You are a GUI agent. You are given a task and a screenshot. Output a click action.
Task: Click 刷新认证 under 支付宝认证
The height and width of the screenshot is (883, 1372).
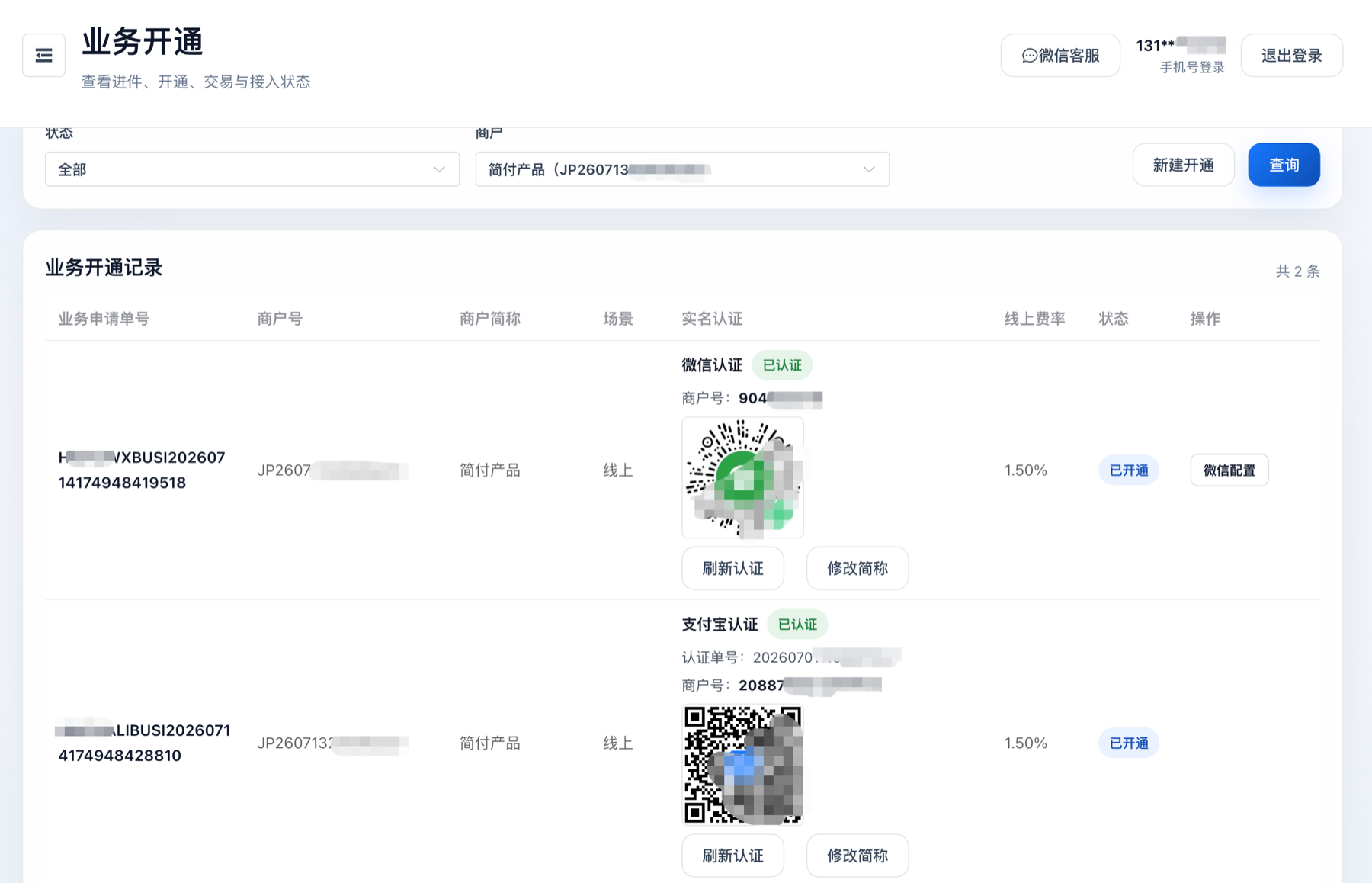point(732,856)
